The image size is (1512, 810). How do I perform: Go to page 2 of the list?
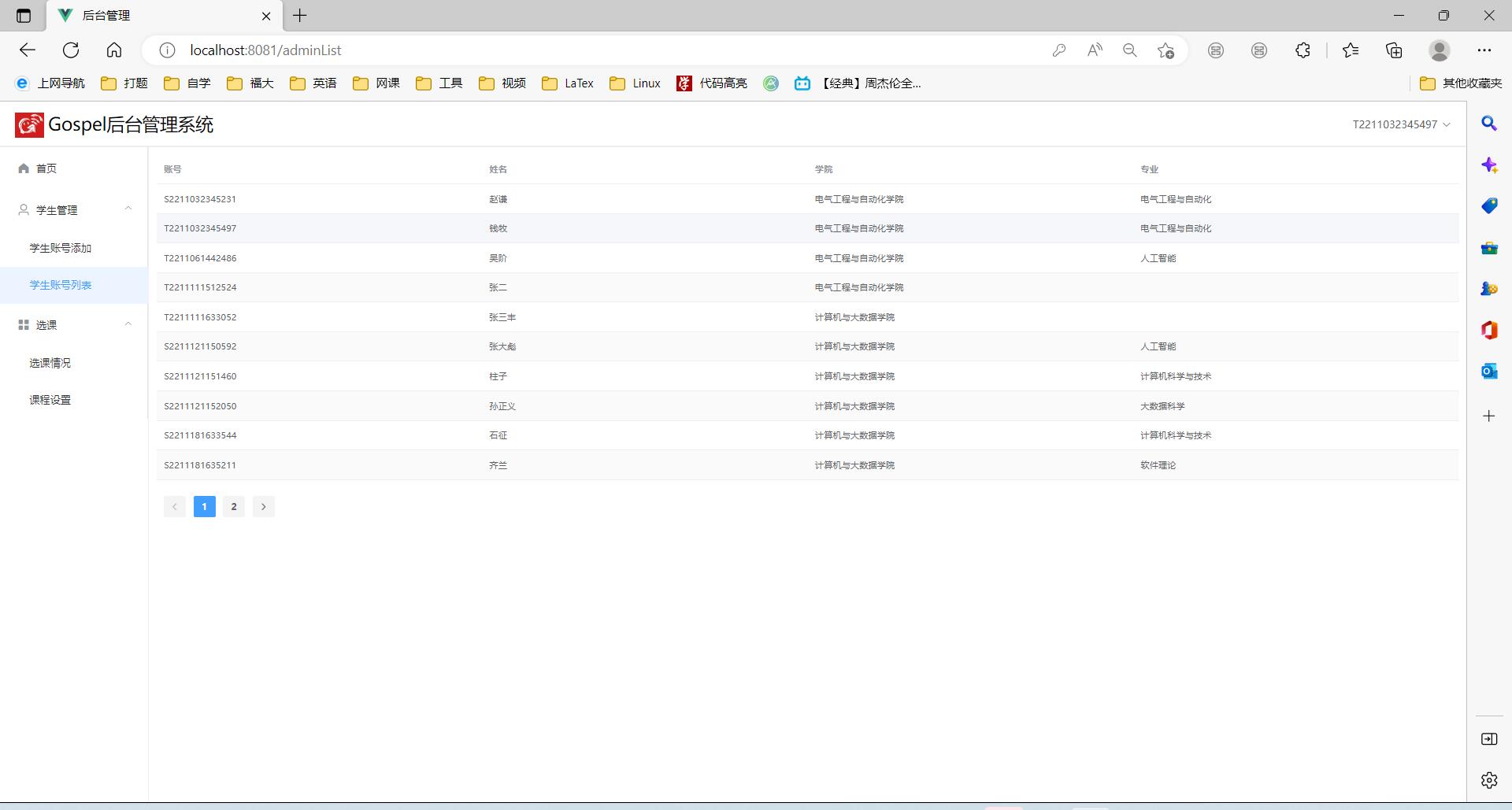234,507
